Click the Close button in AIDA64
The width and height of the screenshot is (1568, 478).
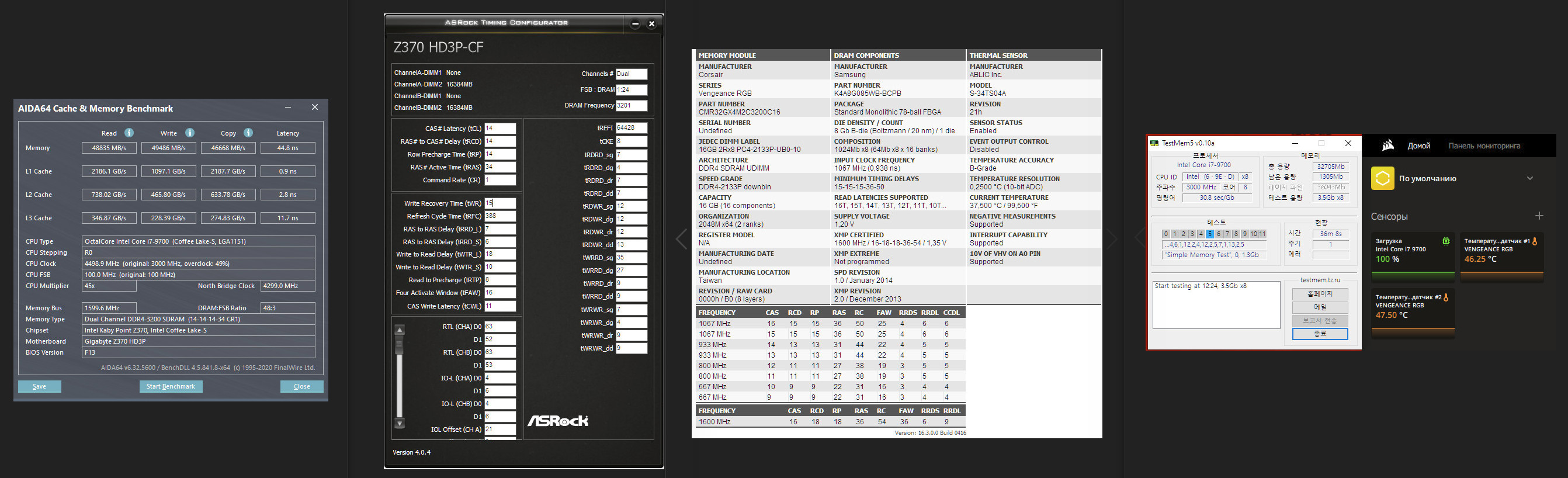click(x=302, y=387)
